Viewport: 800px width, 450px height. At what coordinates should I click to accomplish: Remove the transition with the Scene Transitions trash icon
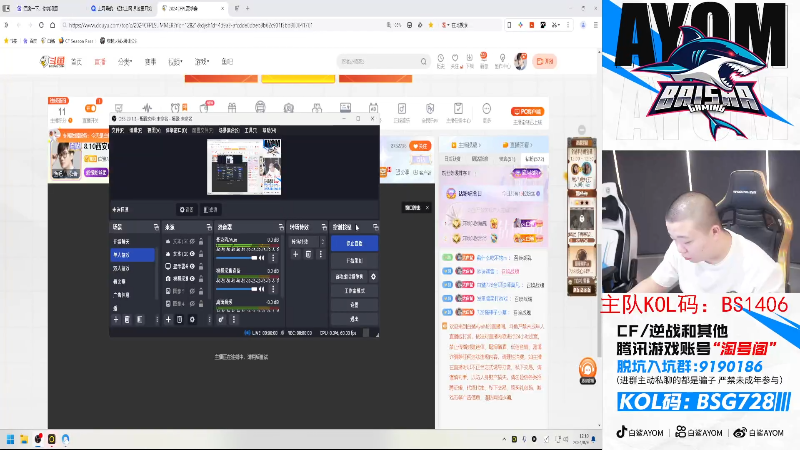coord(308,254)
